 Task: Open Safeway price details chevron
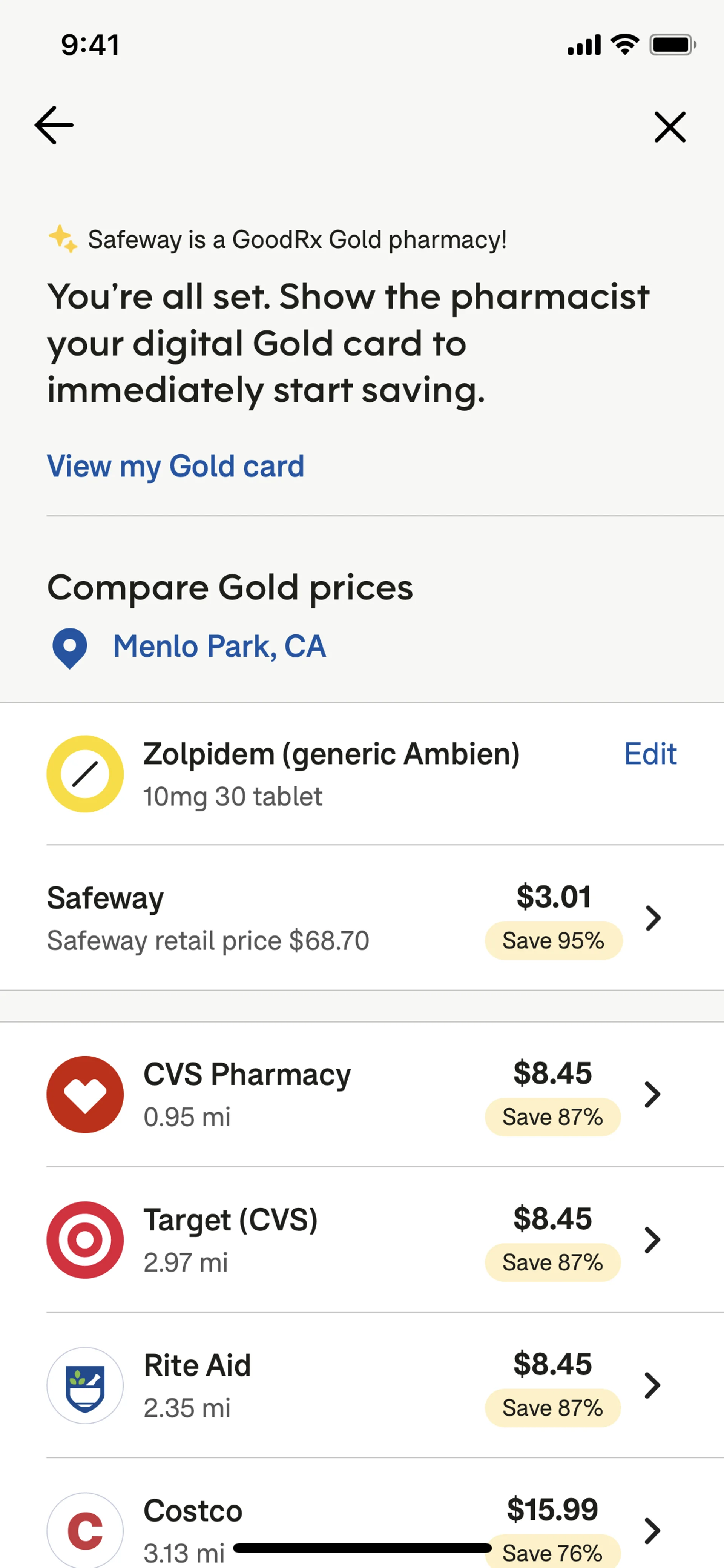[x=653, y=918]
